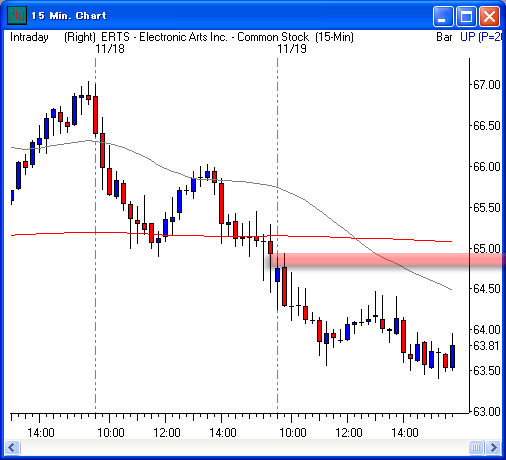Image resolution: width=506 pixels, height=460 pixels.
Task: Click the (Right) scale label
Action: click(x=80, y=37)
